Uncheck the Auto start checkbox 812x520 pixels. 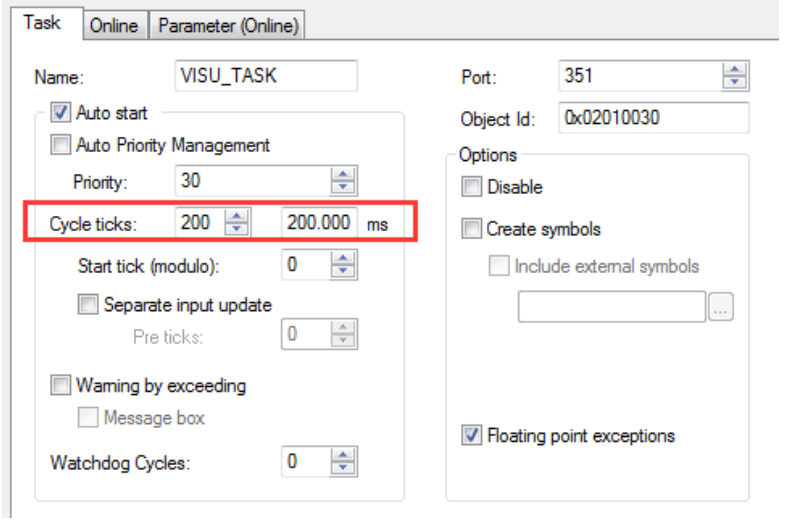click(61, 112)
